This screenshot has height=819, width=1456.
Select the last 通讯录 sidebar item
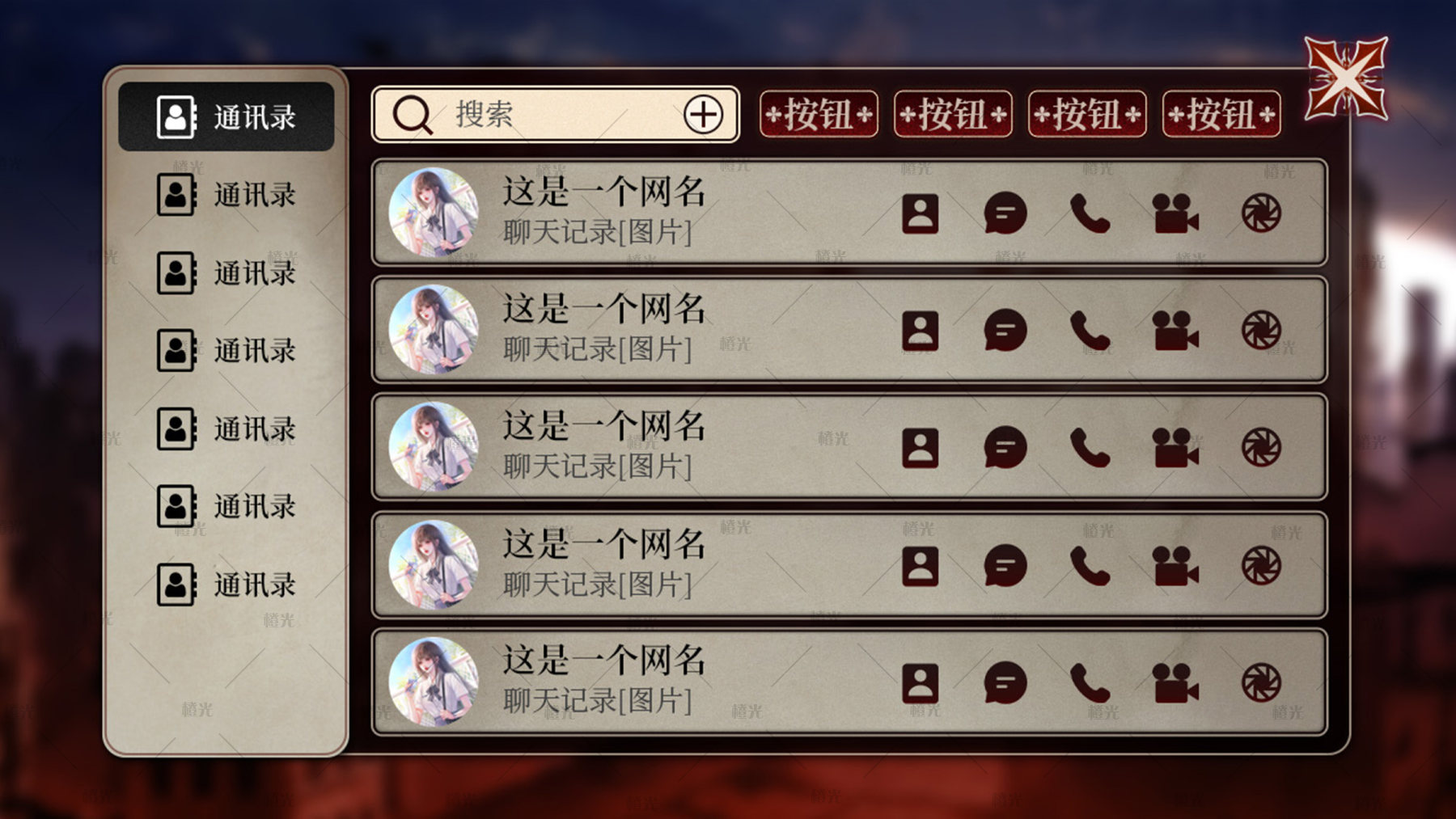[226, 585]
